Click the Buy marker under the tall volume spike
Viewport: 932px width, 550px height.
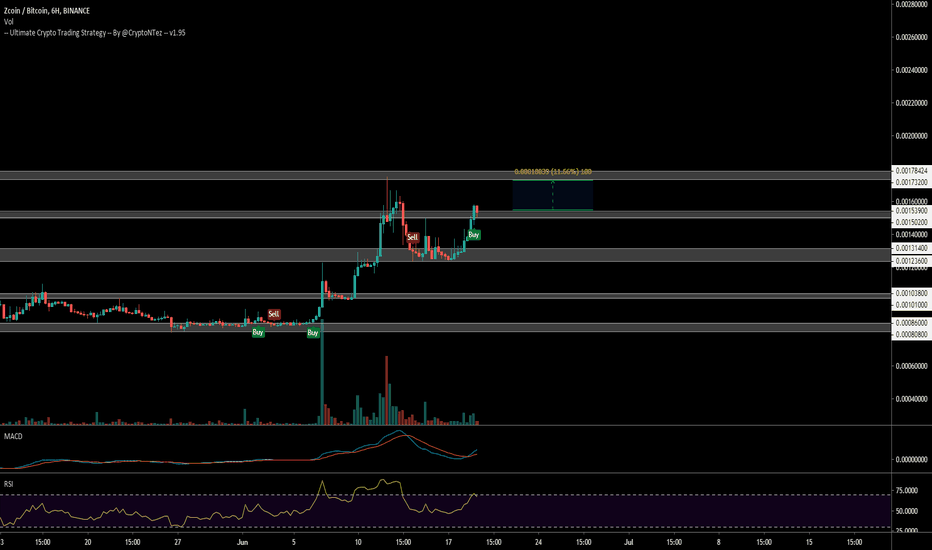point(313,333)
